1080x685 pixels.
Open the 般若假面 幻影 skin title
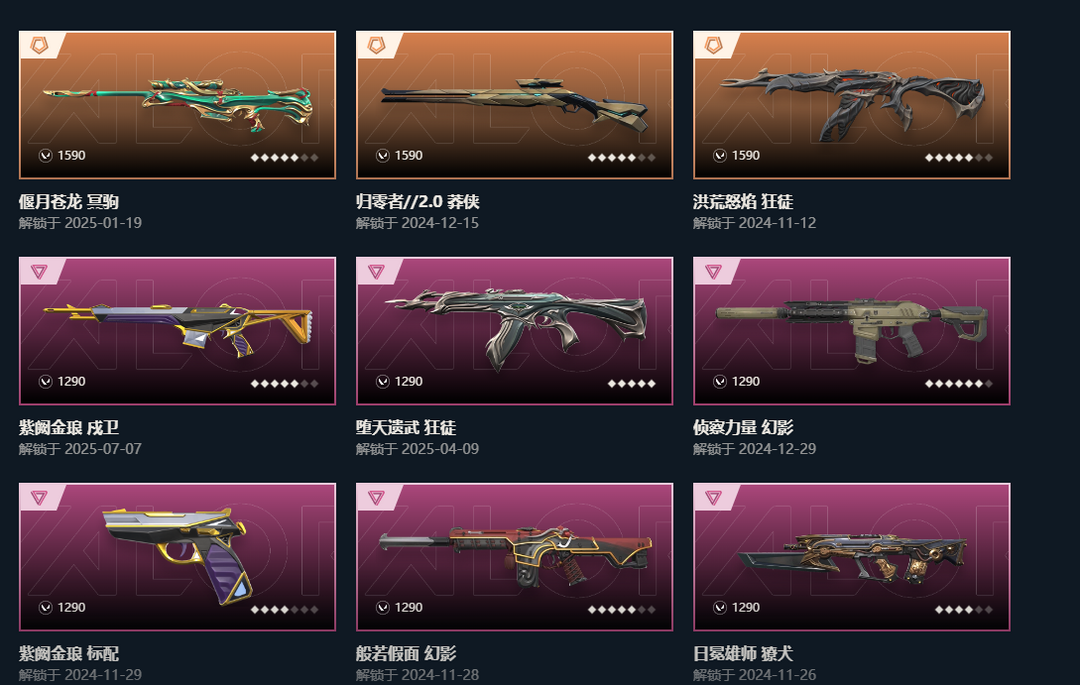(x=406, y=653)
